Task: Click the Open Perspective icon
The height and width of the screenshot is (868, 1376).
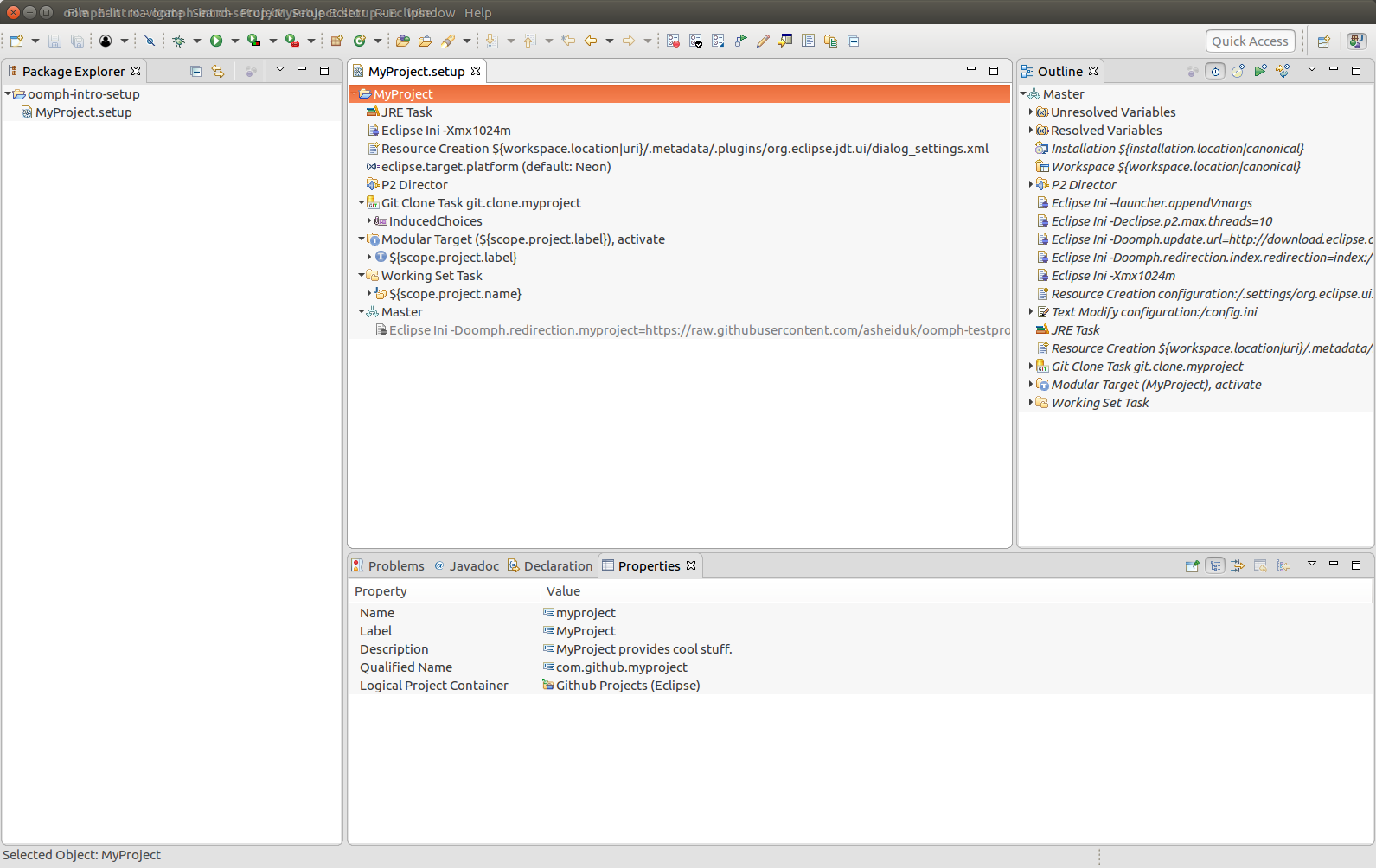Action: [1324, 41]
